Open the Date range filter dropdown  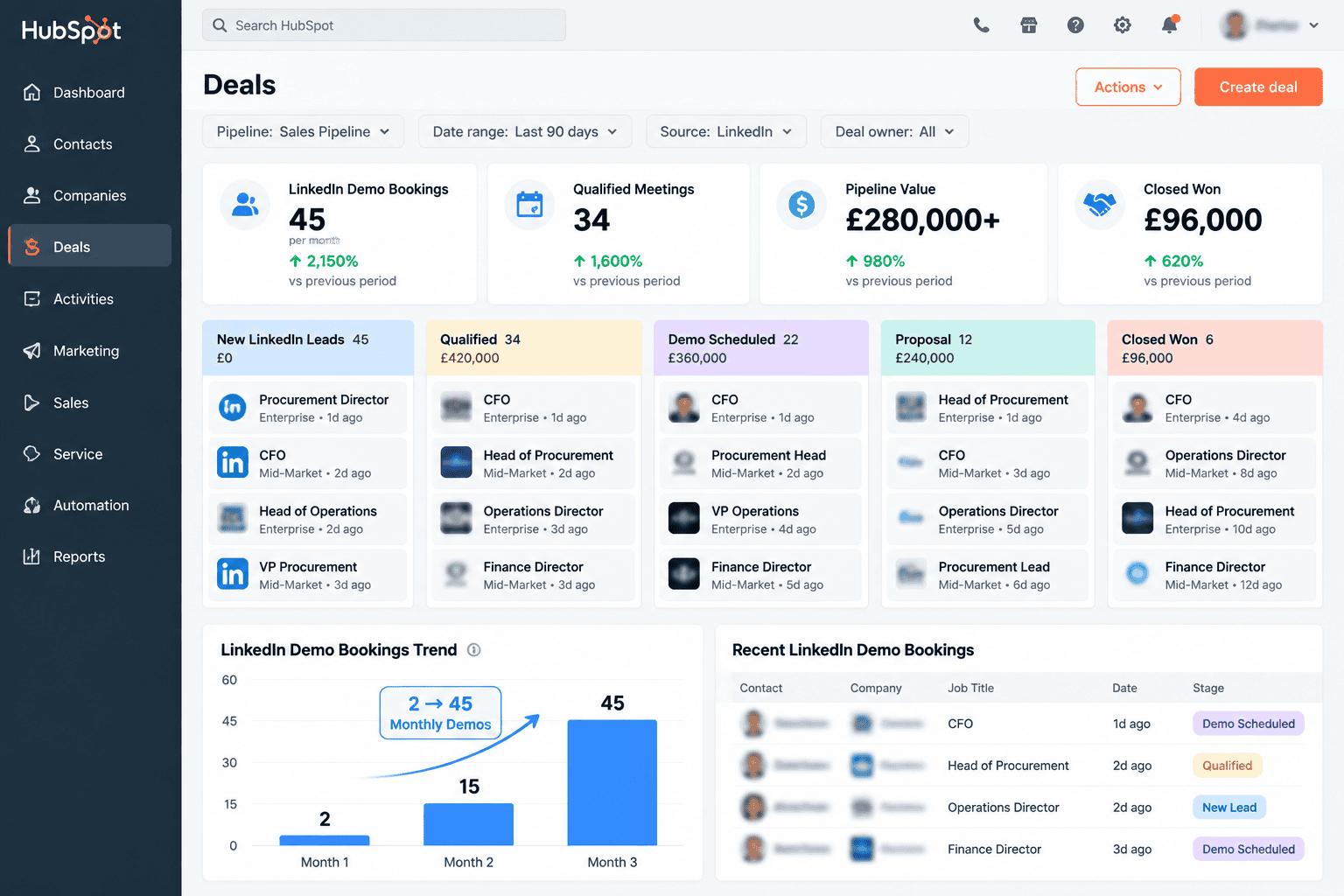525,131
